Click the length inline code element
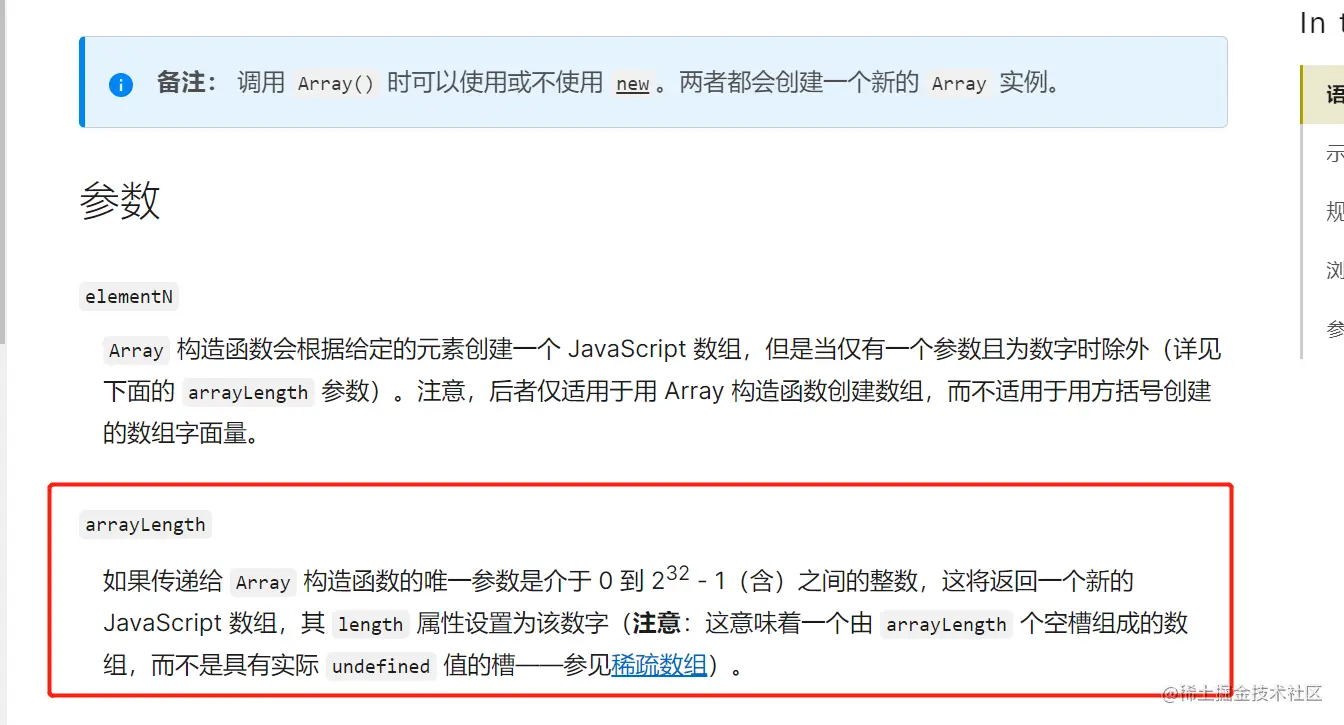This screenshot has height=725, width=1344. point(371,624)
